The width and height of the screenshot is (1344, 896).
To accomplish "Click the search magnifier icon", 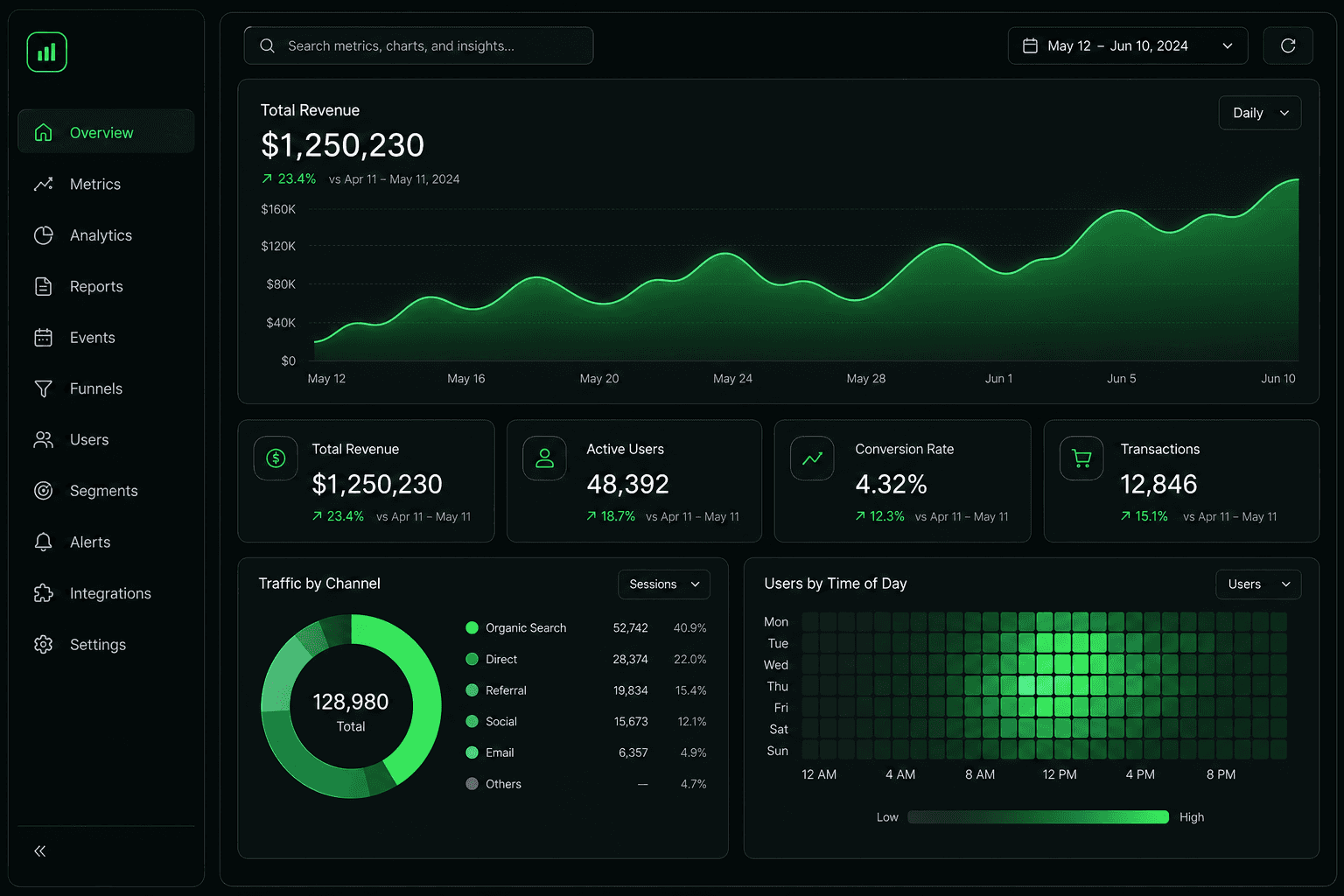I will (x=267, y=45).
